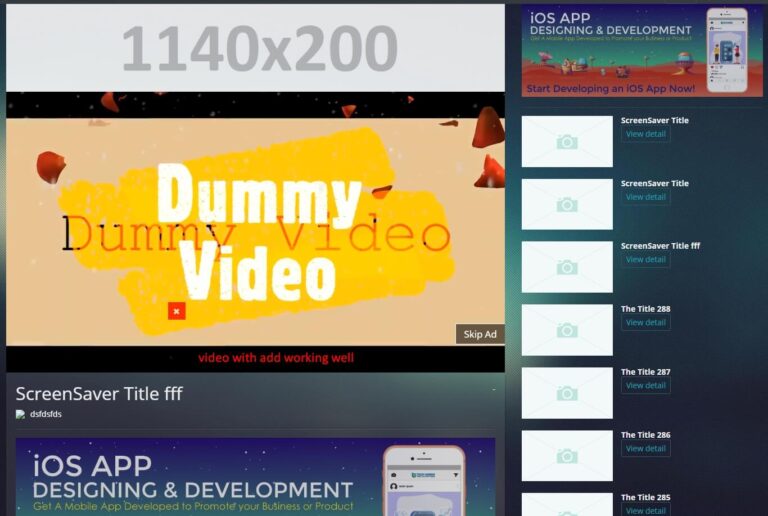This screenshot has width=768, height=516.
Task: Open the title text The Title 285
Action: 645,497
